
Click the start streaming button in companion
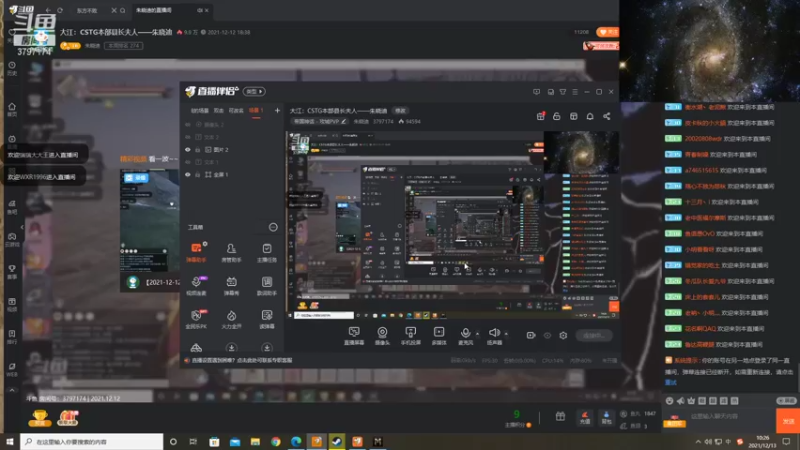[x=594, y=335]
